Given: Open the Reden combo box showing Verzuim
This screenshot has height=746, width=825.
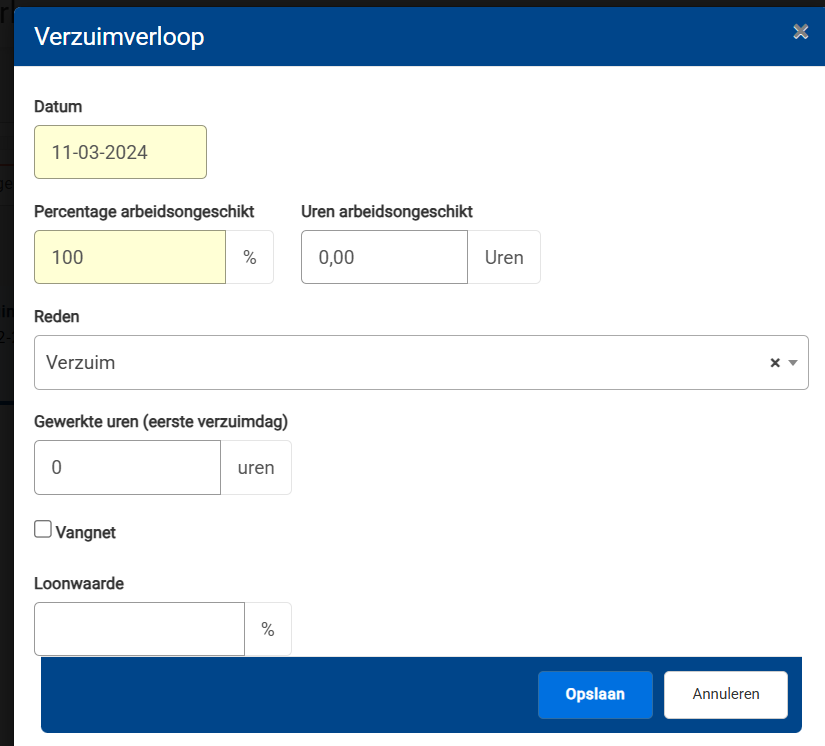Looking at the screenshot, I should (400, 362).
